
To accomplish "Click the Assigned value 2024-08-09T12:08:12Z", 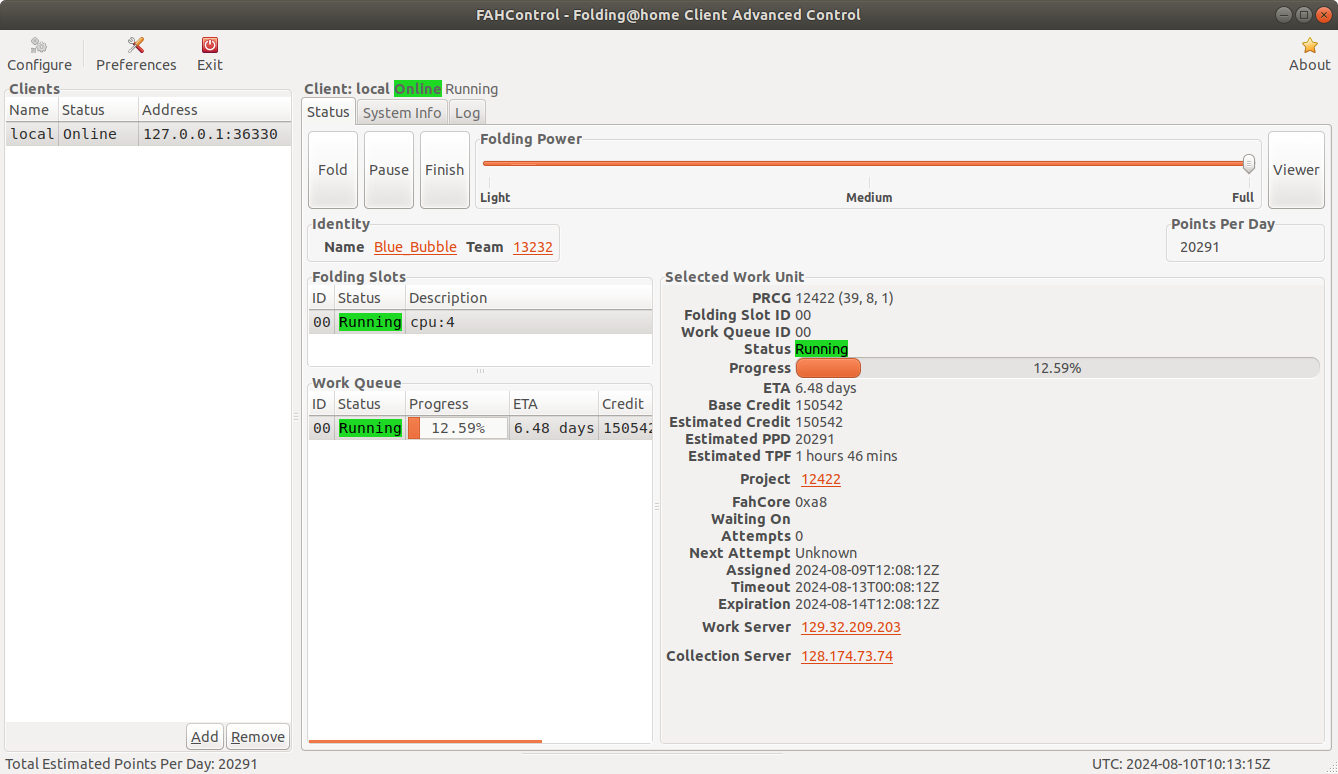I will point(867,570).
